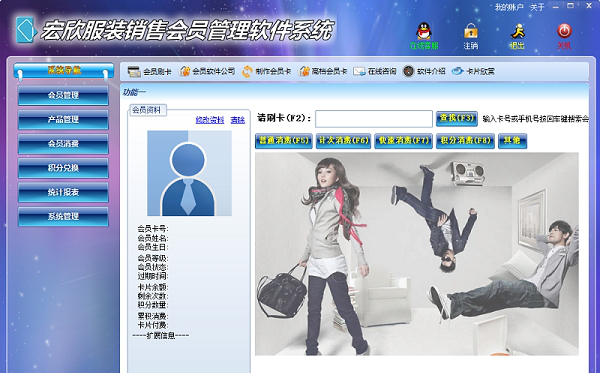The width and height of the screenshot is (600, 387).
Task: Click the 修改资料 link
Action: [x=210, y=120]
